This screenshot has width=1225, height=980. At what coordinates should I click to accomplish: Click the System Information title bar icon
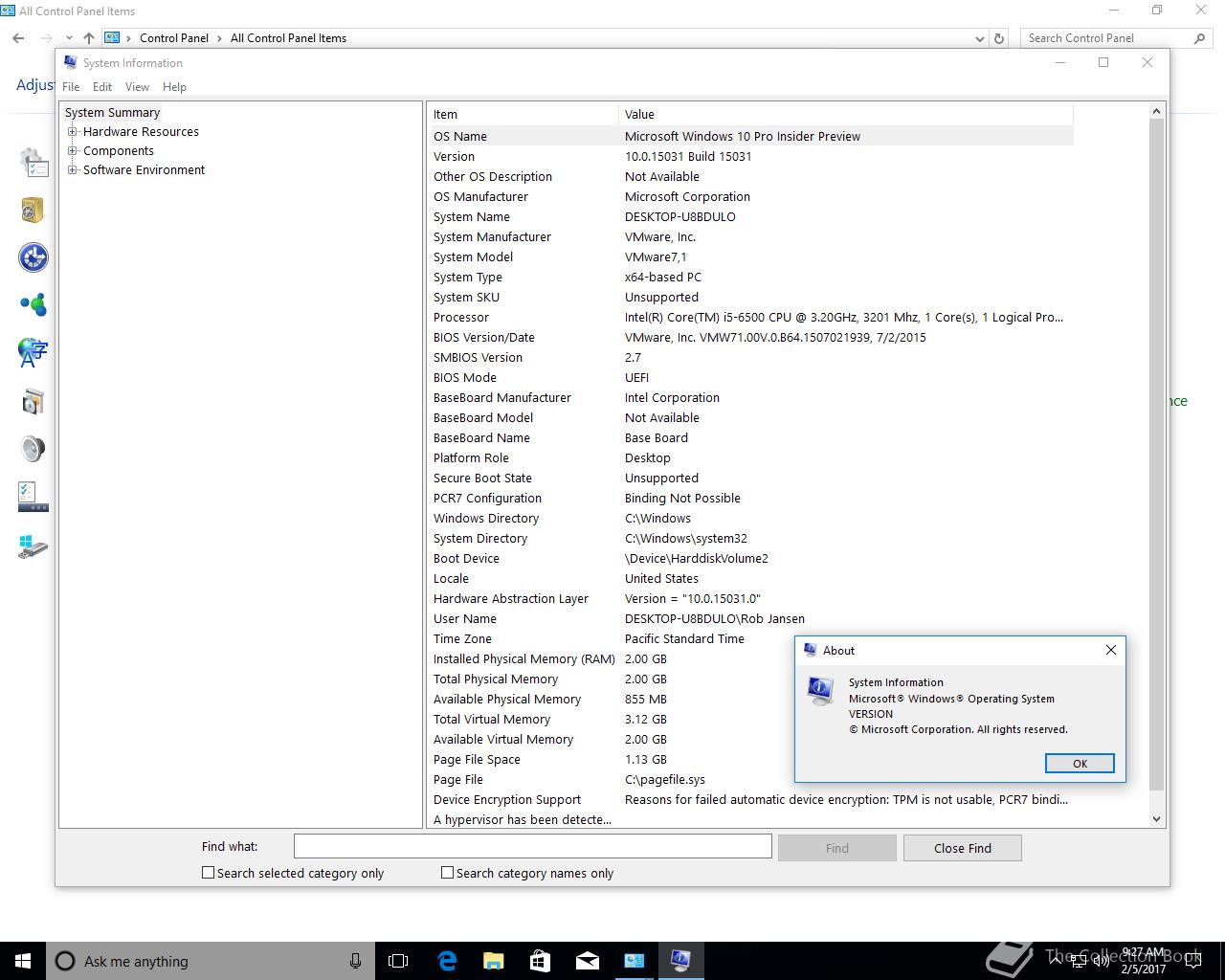[x=71, y=62]
